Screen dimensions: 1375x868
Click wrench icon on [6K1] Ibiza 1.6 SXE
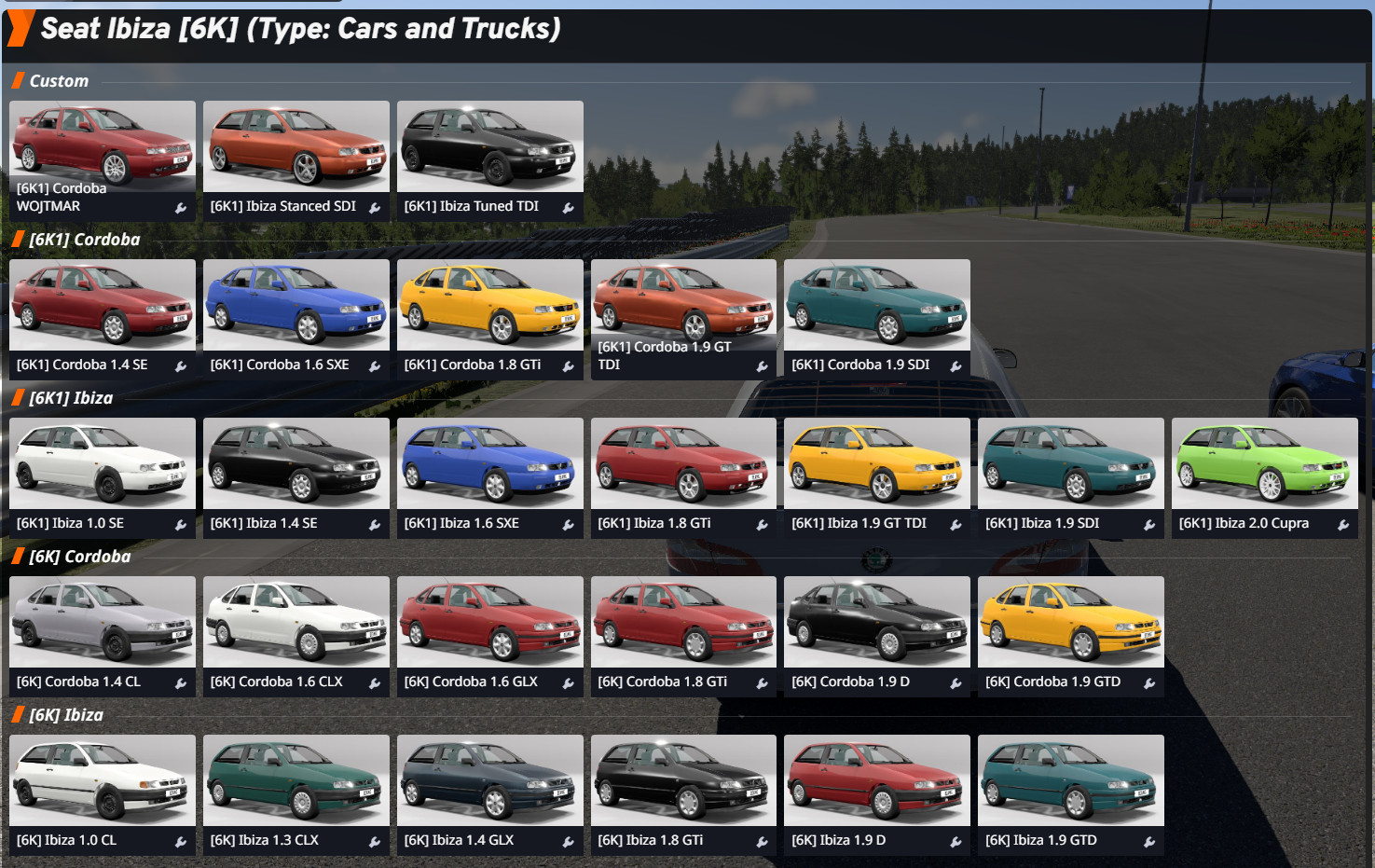click(x=569, y=525)
